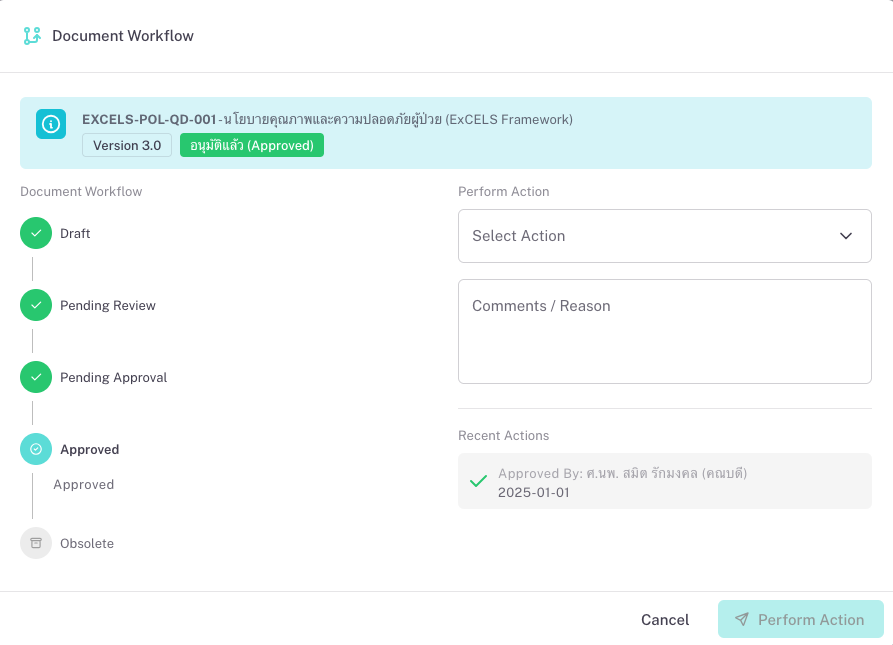Click the paper plane icon on Perform Action
This screenshot has height=645, width=893.
click(741, 620)
